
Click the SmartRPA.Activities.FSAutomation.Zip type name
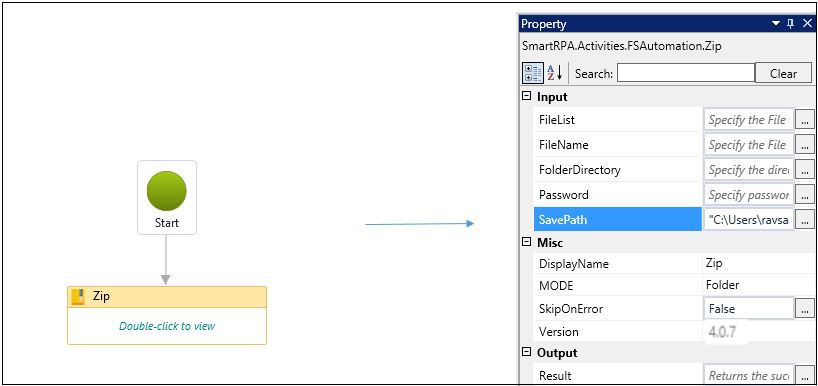(621, 46)
